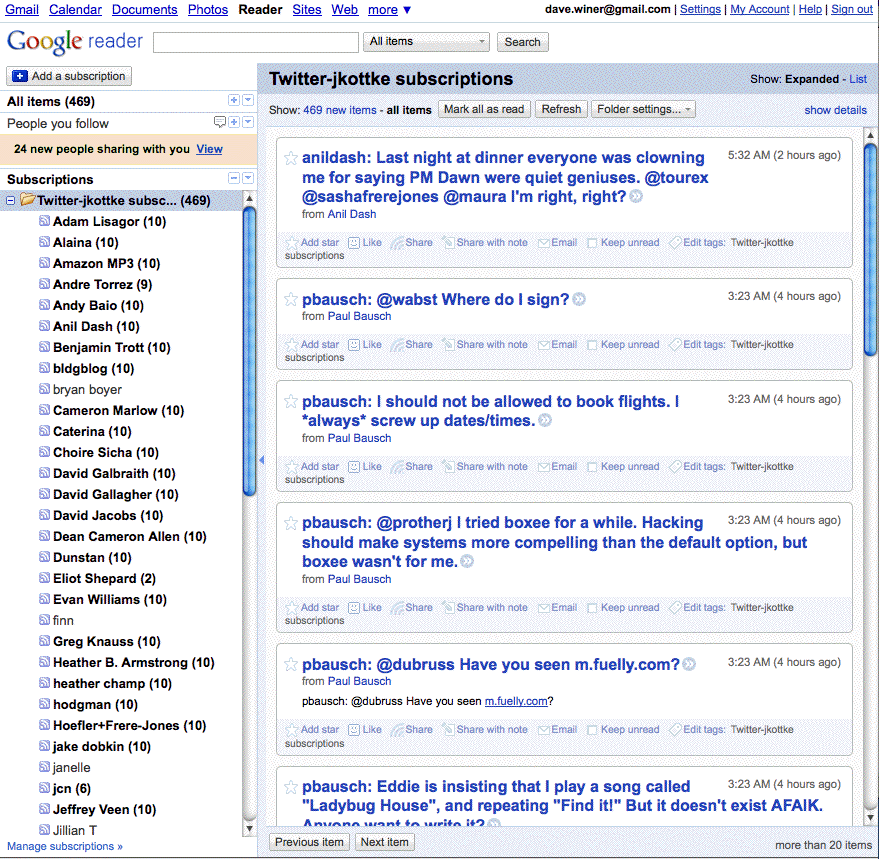Open the Folder settings dropdown
The width and height of the screenshot is (879, 859).
coord(643,110)
